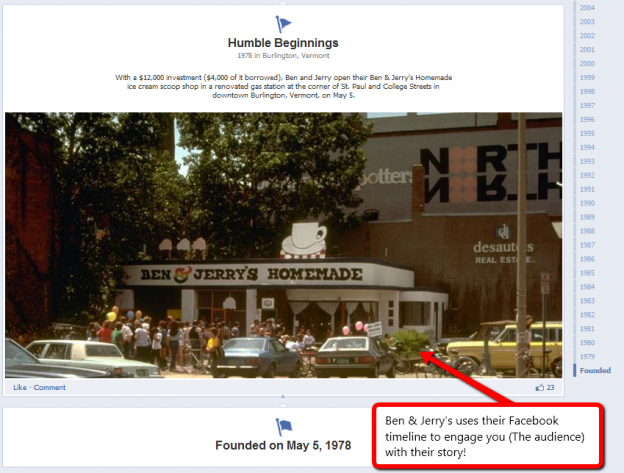
Task: Click the thumbs-up icon showing 23 likes
Action: (540, 387)
